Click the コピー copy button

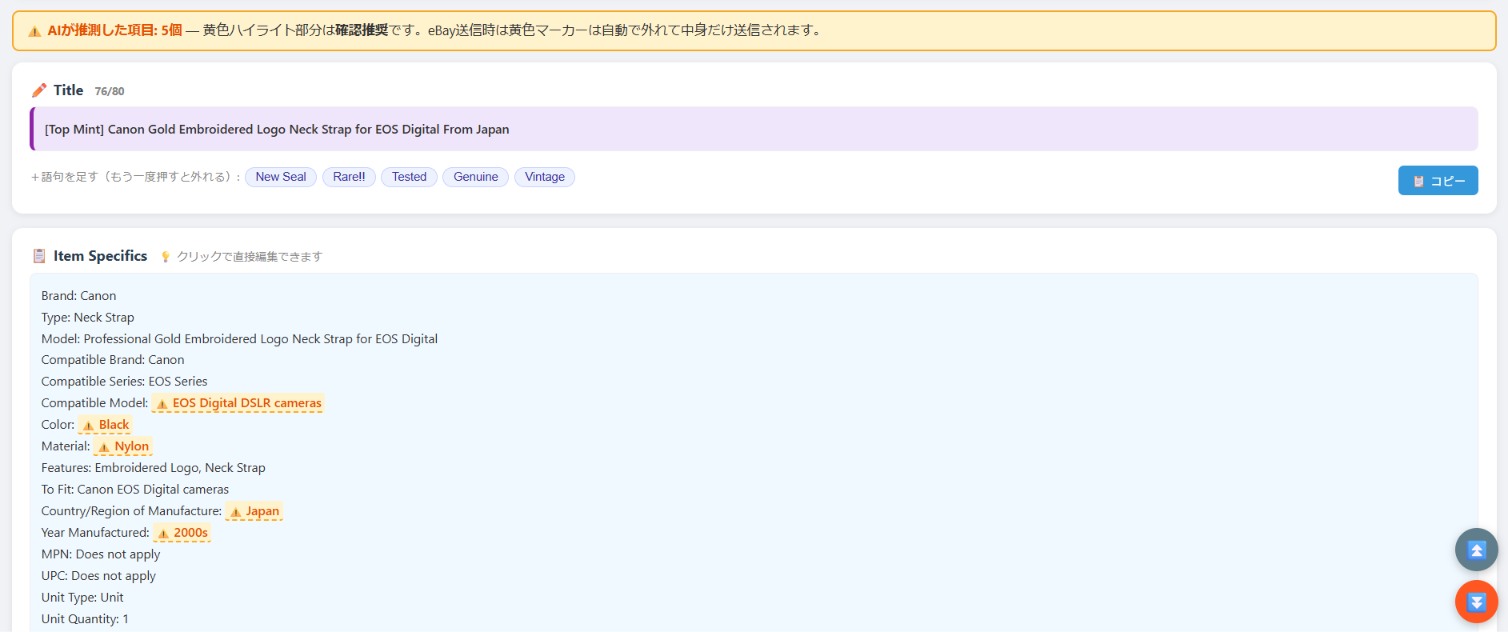pyautogui.click(x=1437, y=181)
